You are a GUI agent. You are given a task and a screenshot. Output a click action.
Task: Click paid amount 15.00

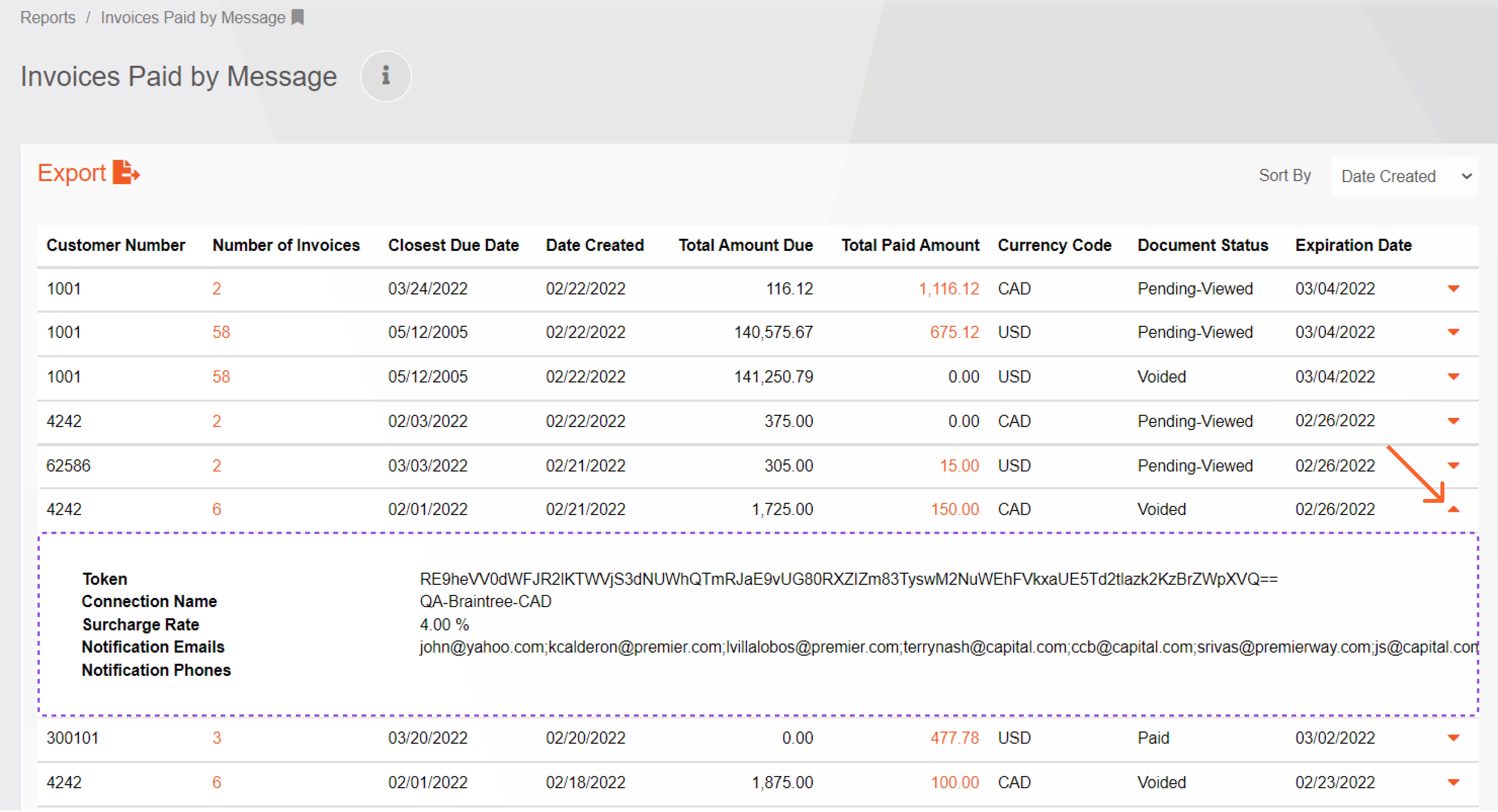click(x=959, y=466)
